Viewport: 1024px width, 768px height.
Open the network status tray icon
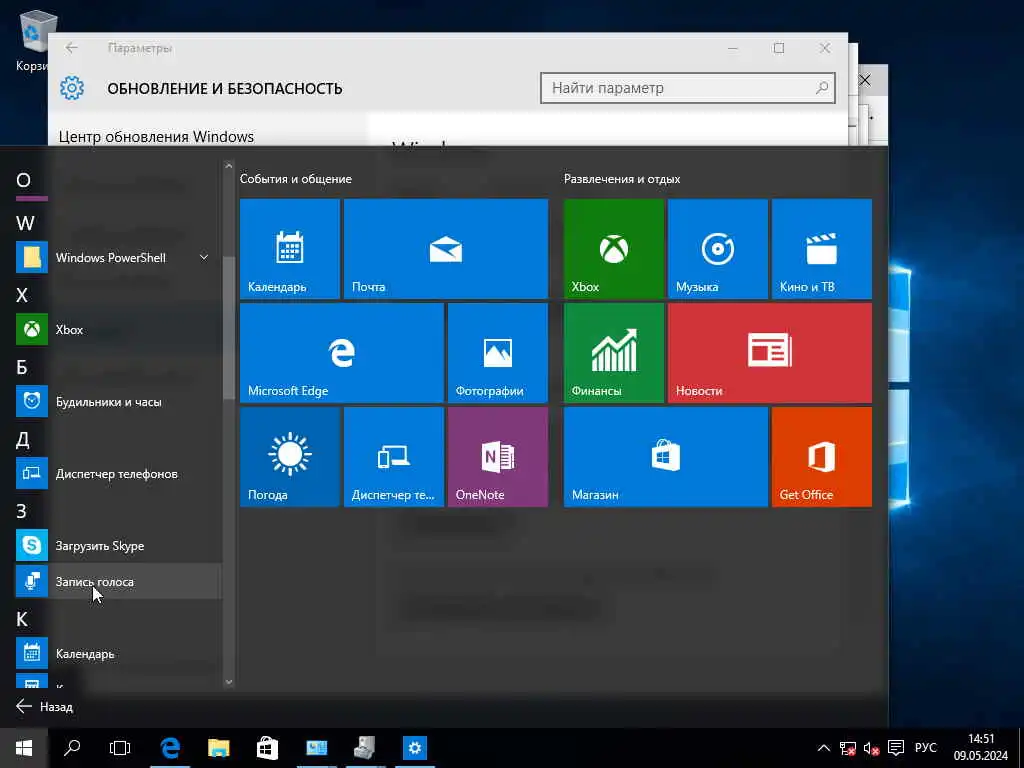(848, 748)
